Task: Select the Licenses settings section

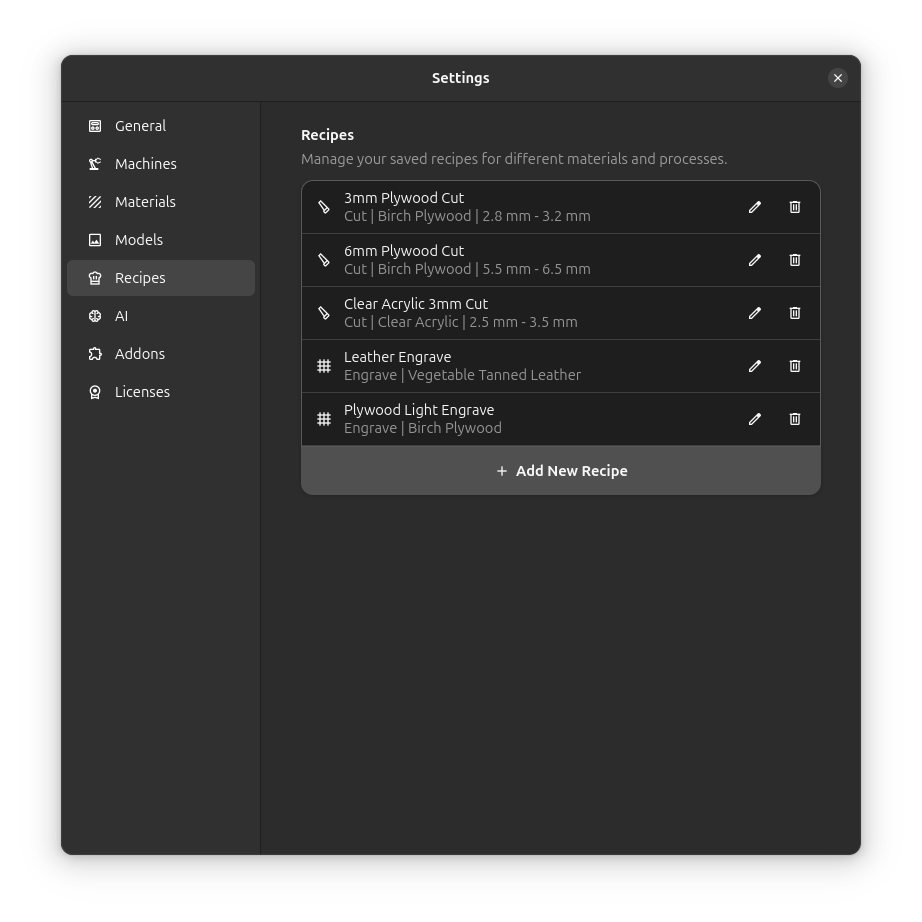Action: (142, 391)
